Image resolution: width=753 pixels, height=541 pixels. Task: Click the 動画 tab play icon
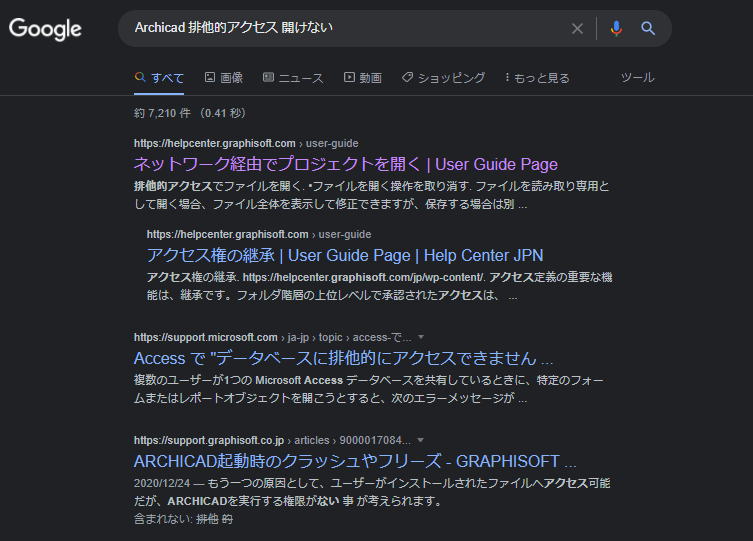point(349,77)
